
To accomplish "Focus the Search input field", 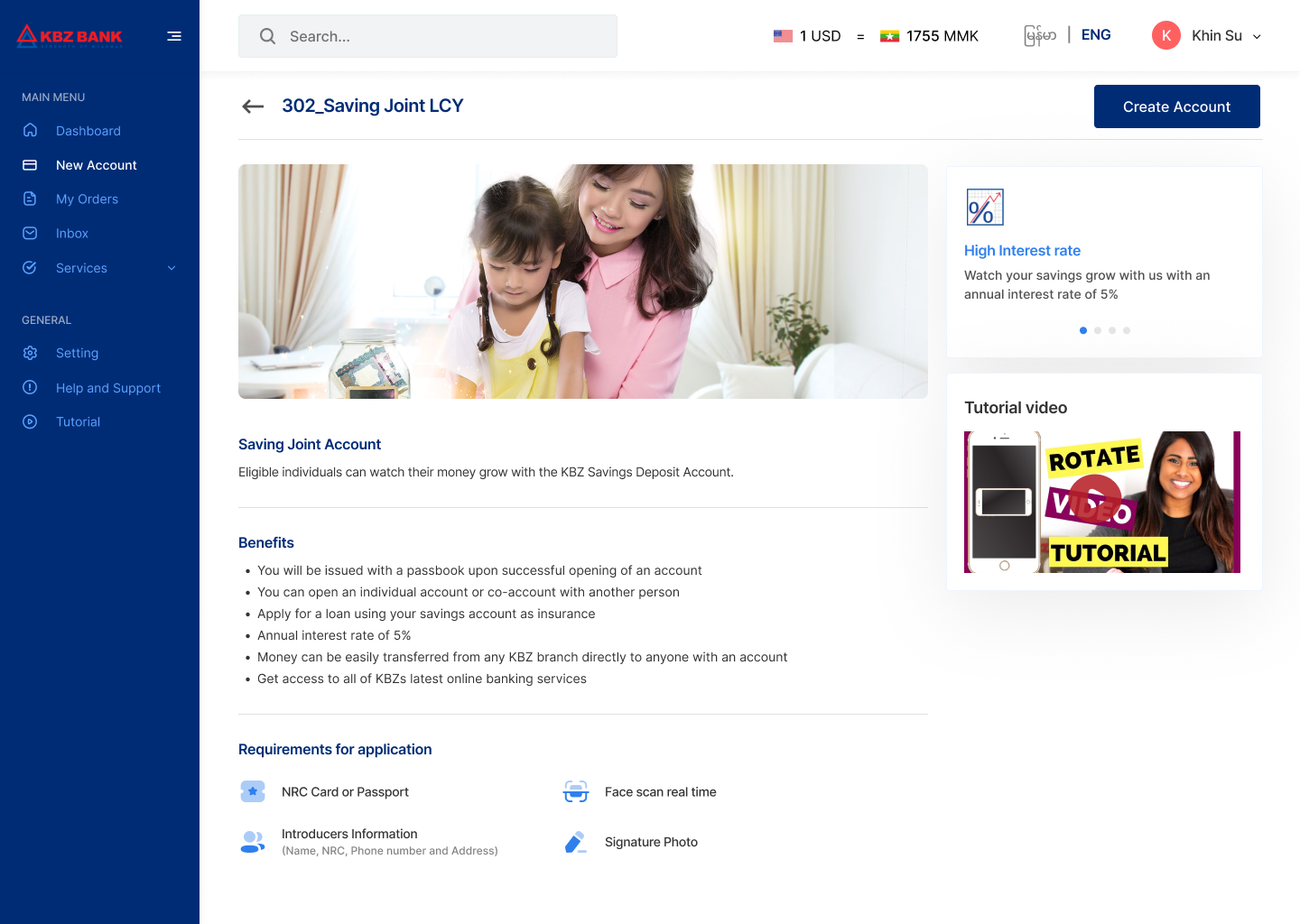I will pos(428,36).
